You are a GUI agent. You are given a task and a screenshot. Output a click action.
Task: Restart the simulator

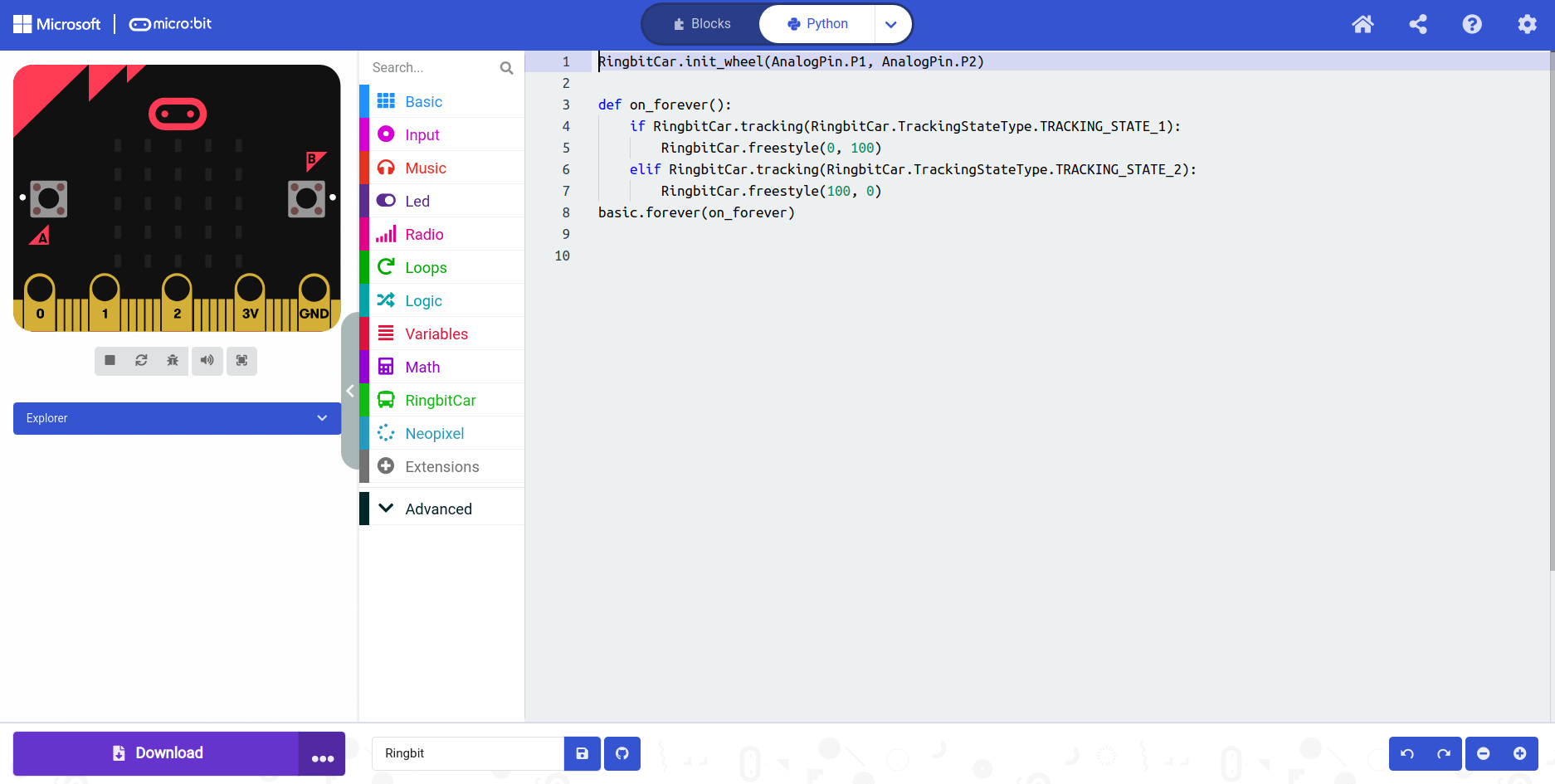point(141,361)
